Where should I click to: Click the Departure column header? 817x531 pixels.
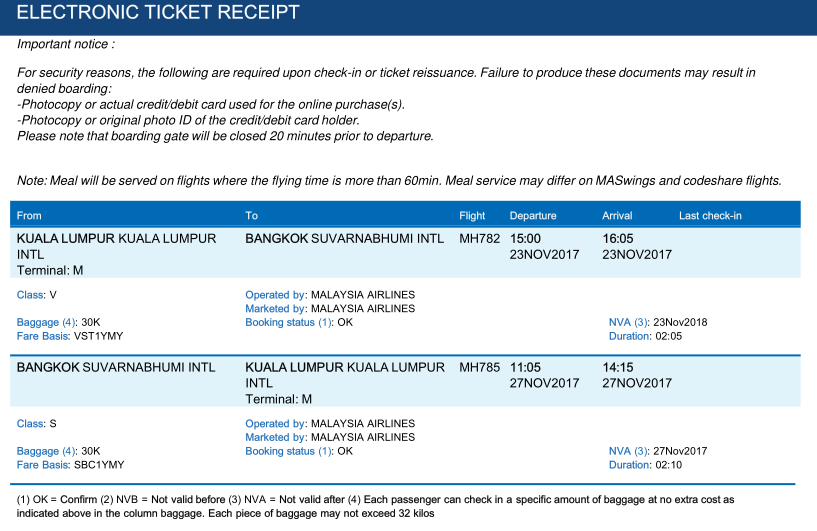point(533,216)
